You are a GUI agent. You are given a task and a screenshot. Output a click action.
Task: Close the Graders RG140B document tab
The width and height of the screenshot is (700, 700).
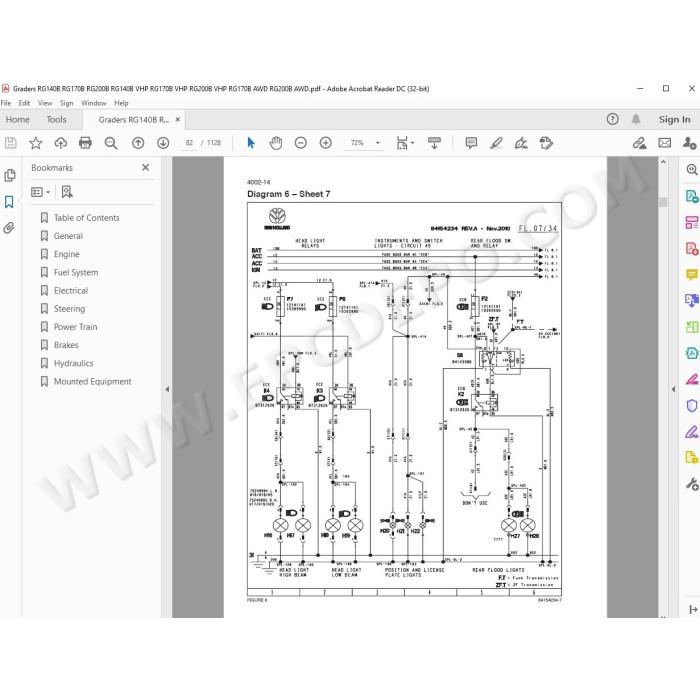(x=178, y=120)
